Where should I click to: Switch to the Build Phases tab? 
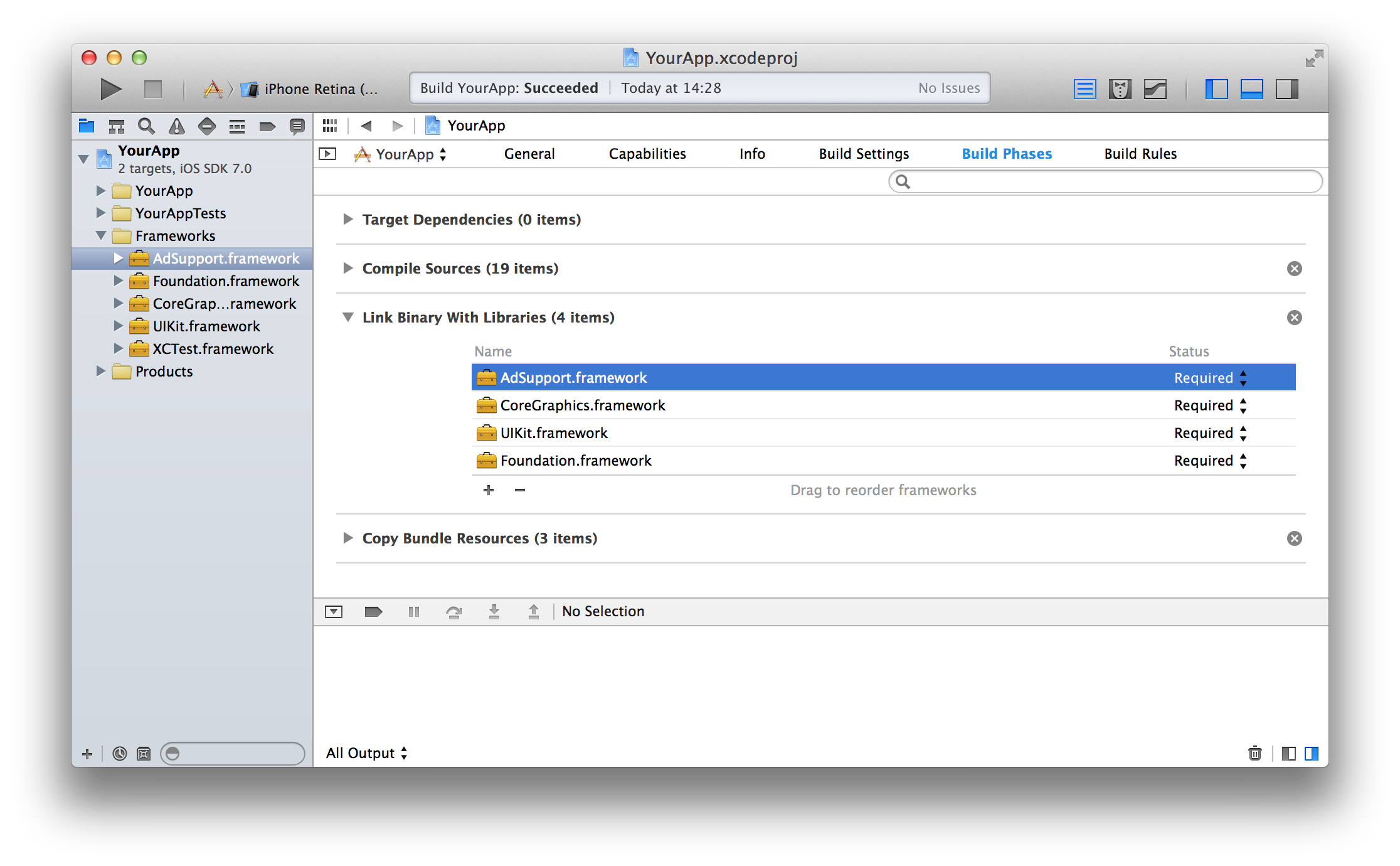click(1007, 154)
